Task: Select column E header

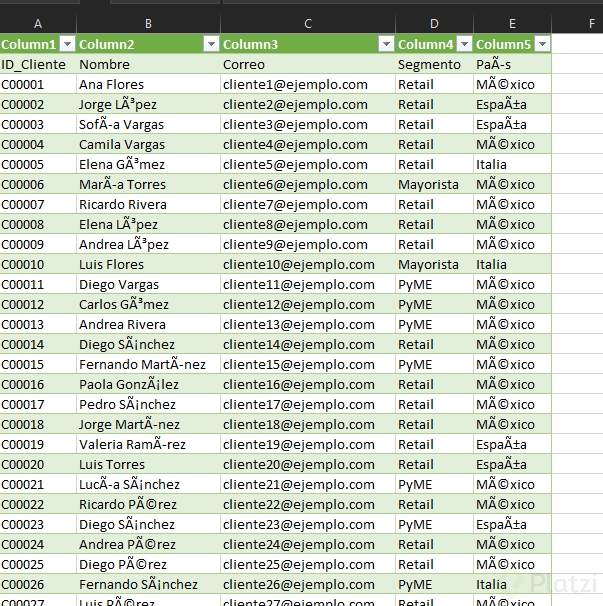Action: click(513, 24)
